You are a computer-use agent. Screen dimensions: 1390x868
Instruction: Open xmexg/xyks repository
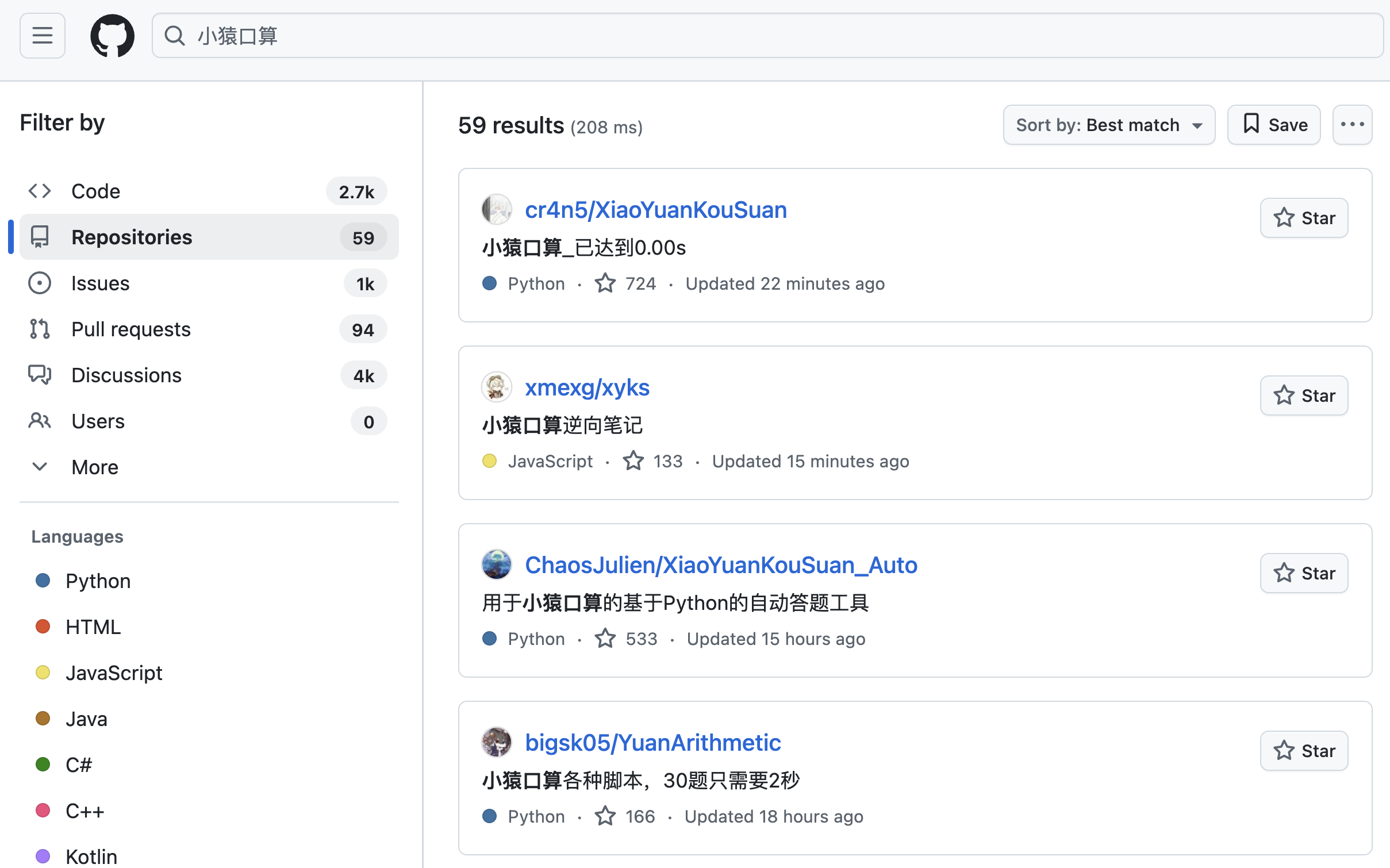(587, 387)
